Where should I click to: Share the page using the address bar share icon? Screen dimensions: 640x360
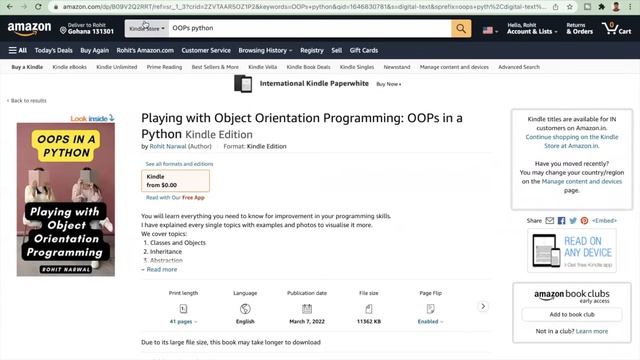coord(556,7)
